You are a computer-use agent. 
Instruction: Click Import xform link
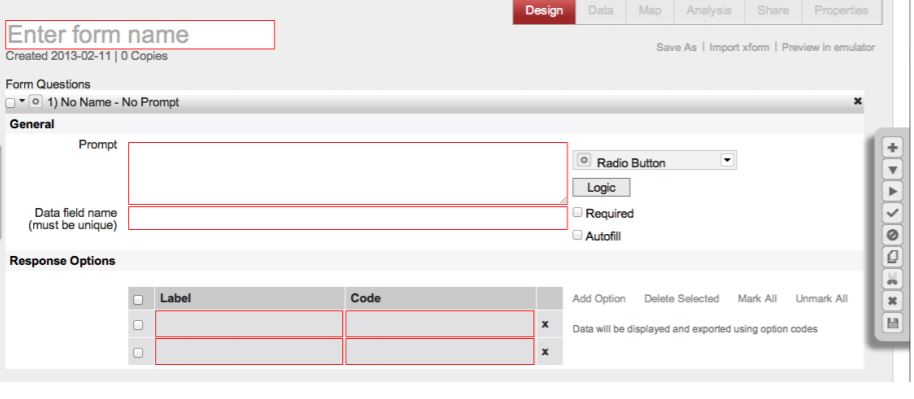point(739,48)
